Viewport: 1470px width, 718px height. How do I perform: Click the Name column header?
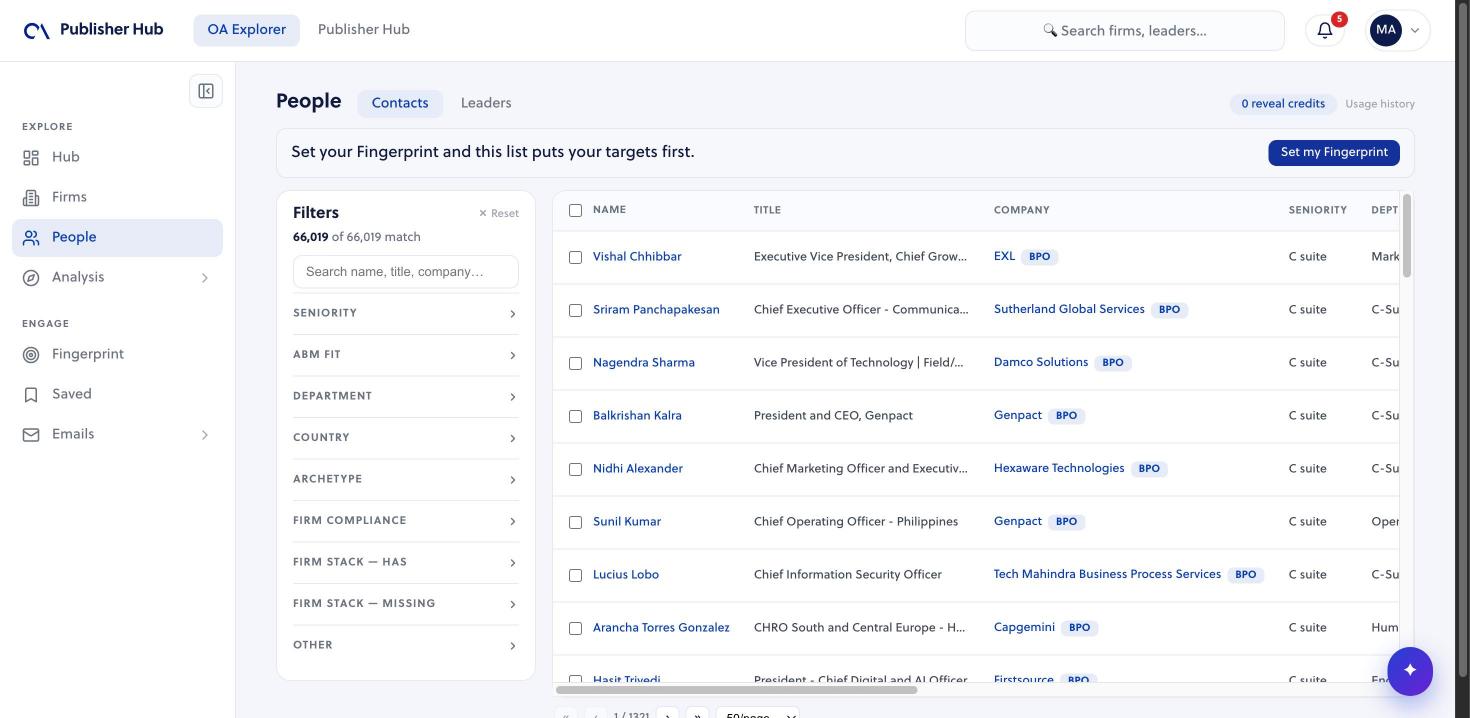click(609, 210)
